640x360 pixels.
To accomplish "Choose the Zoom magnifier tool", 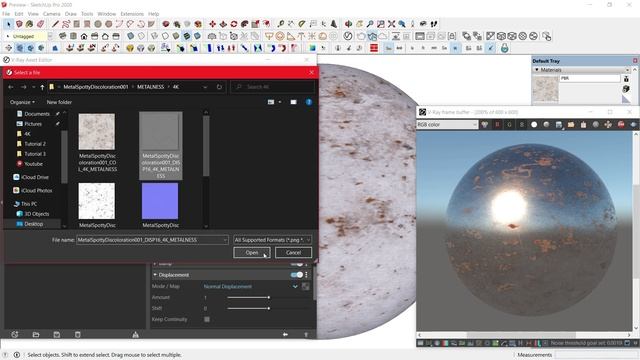I will tap(370, 24).
